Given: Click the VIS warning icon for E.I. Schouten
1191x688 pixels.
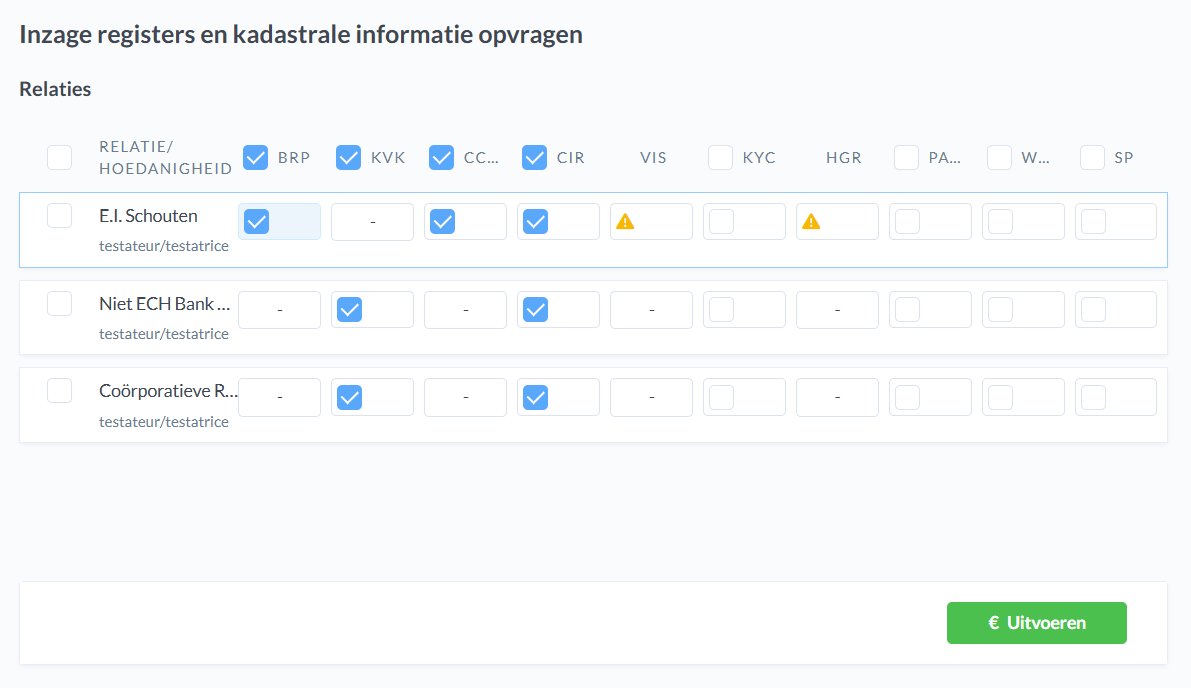Looking at the screenshot, I should point(625,222).
